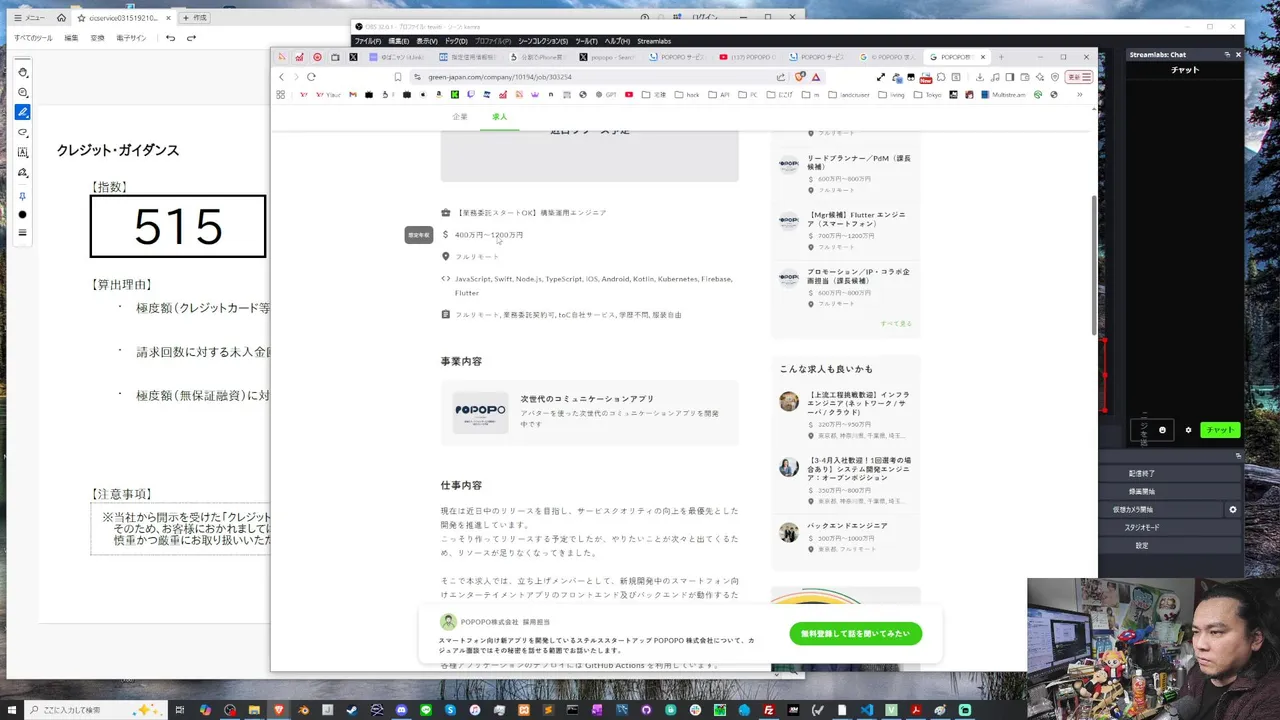Viewport: 1280px width, 720px height.
Task: Go back in the browser
Action: (x=281, y=77)
